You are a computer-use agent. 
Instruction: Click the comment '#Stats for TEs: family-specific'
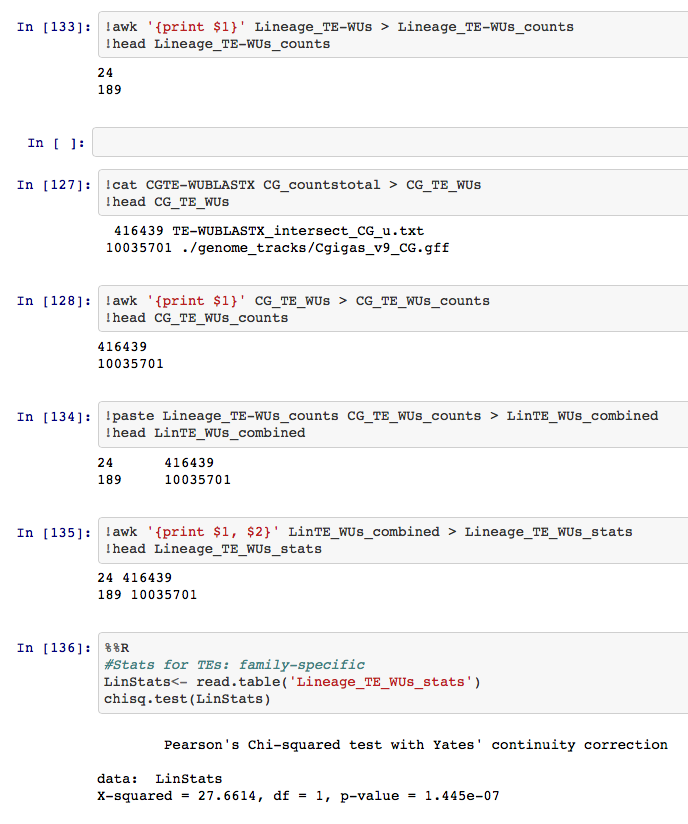tap(234, 665)
